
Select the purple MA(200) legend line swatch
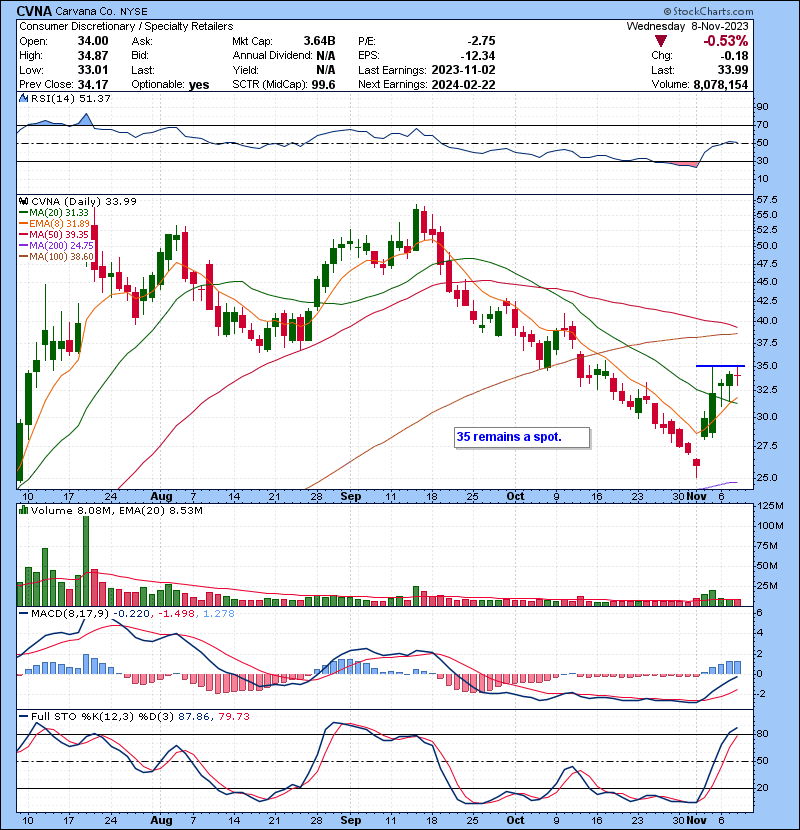click(x=23, y=245)
